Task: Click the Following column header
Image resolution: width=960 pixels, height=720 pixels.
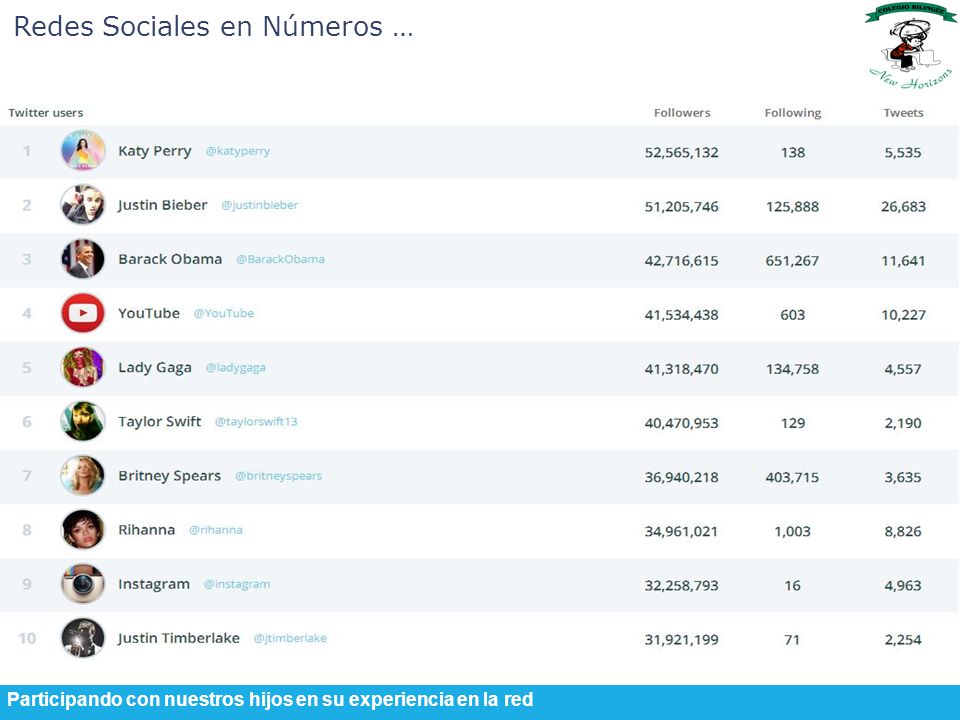Action: [793, 113]
